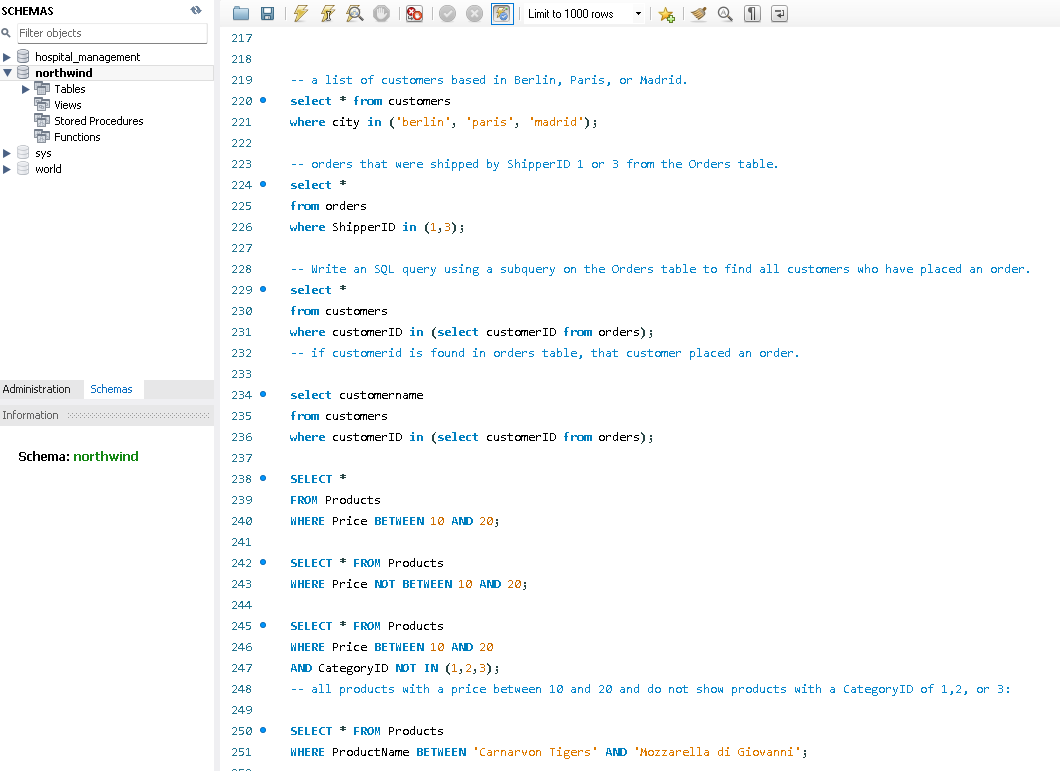
Task: Run EXPLAIN on current statement
Action: pyautogui.click(x=354, y=14)
